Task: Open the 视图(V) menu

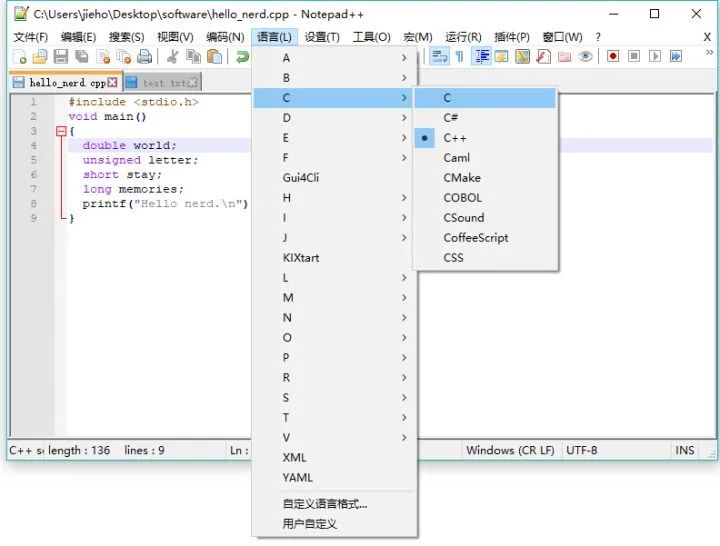Action: pos(175,37)
